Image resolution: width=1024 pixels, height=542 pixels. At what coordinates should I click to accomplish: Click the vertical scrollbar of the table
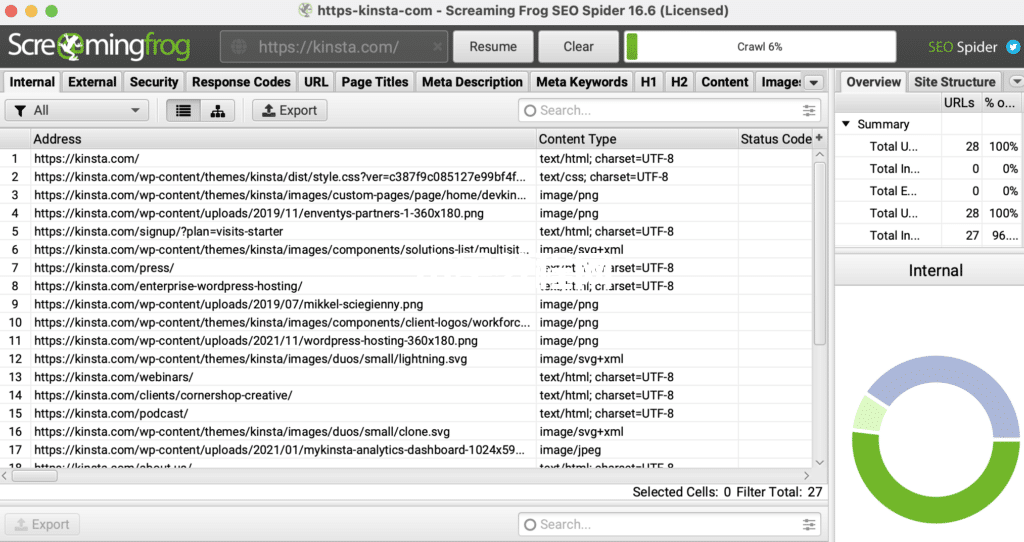click(x=820, y=253)
